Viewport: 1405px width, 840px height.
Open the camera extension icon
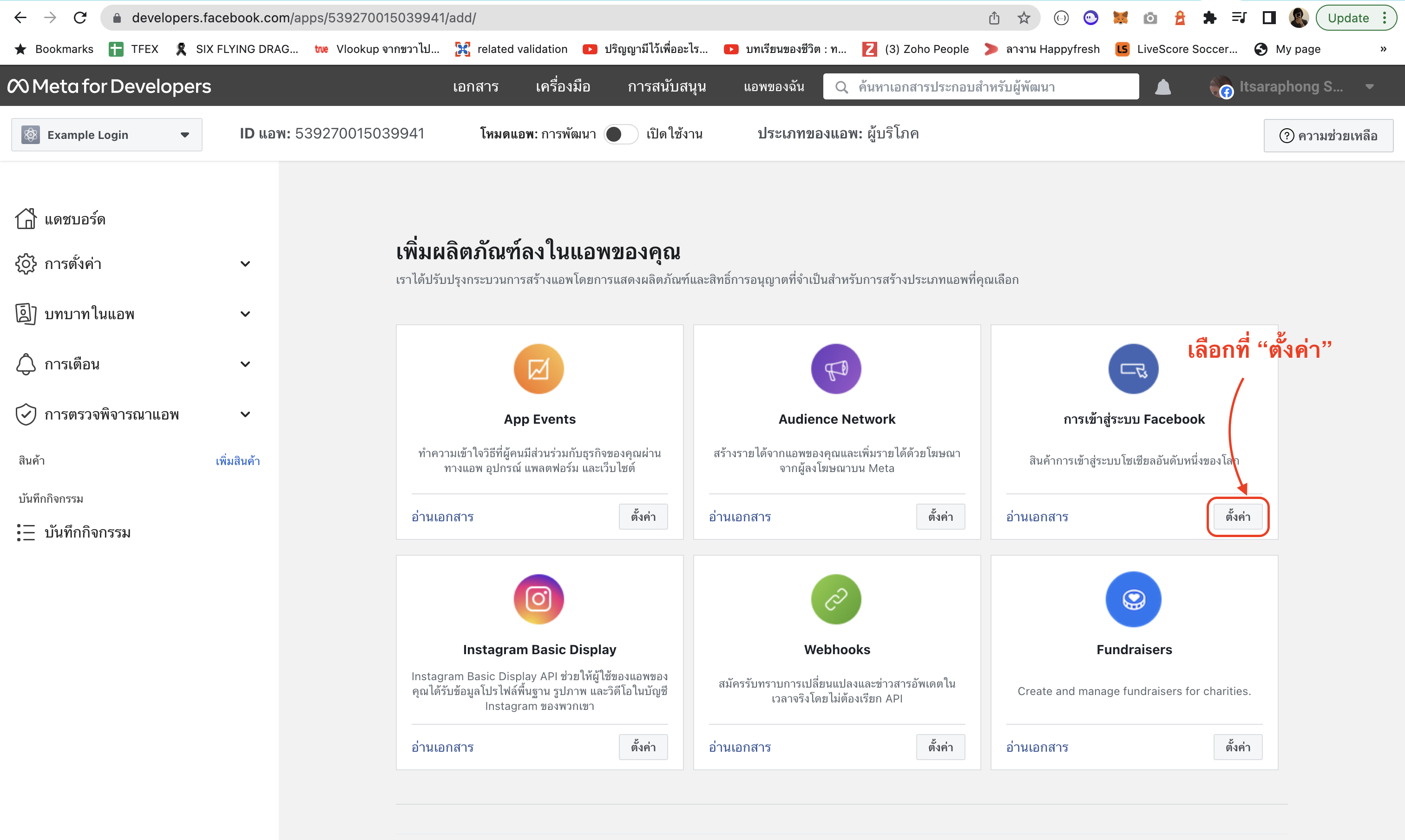(x=1150, y=18)
